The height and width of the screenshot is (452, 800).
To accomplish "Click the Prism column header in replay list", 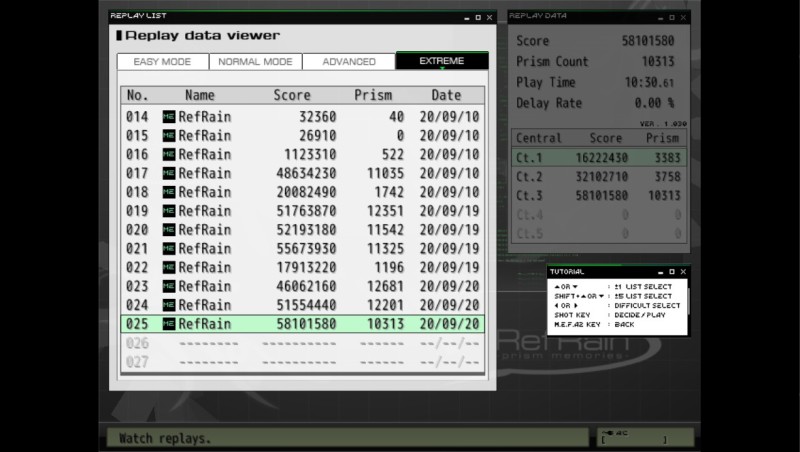I will [373, 95].
